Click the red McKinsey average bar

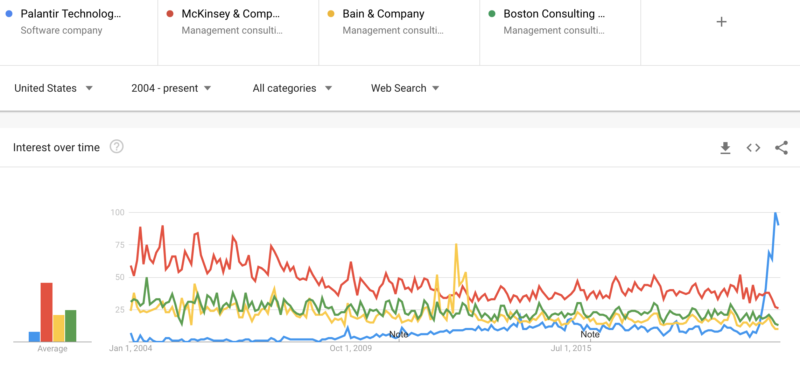[x=46, y=312]
